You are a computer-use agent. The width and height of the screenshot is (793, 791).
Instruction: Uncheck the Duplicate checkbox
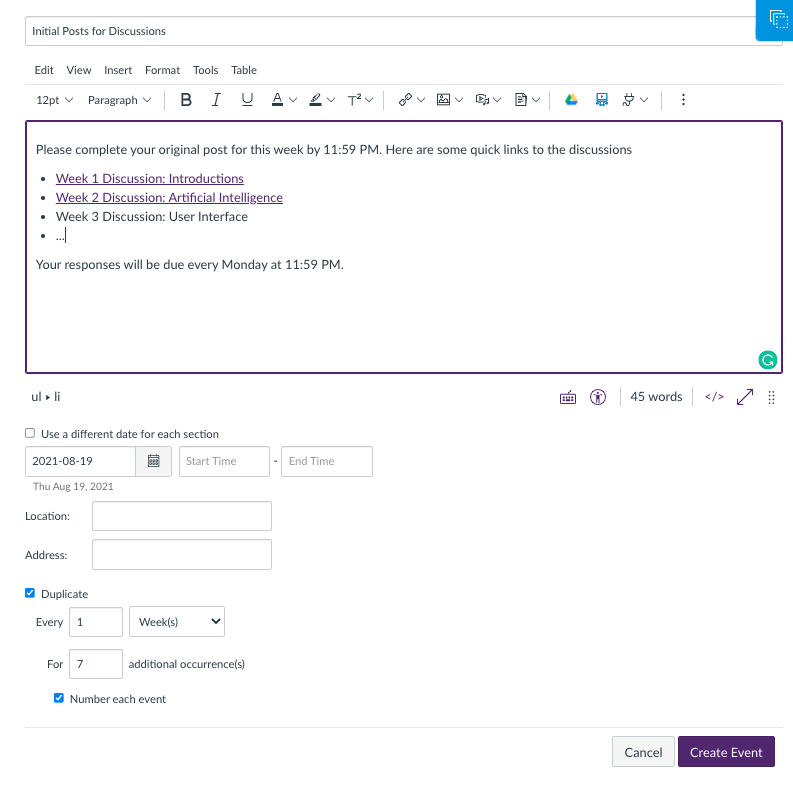tap(30, 594)
